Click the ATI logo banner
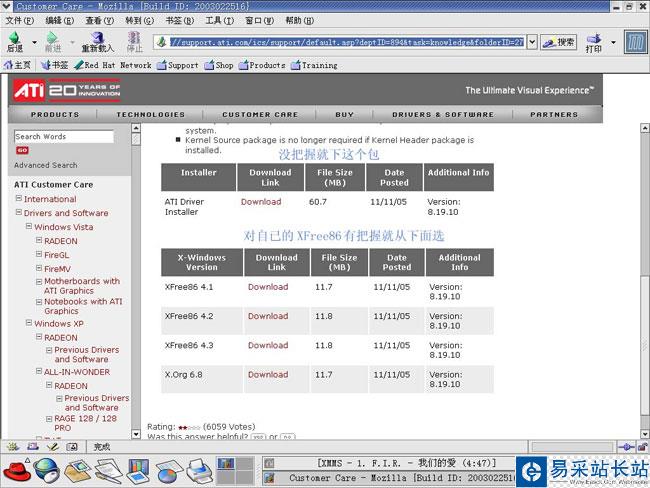 click(66, 90)
